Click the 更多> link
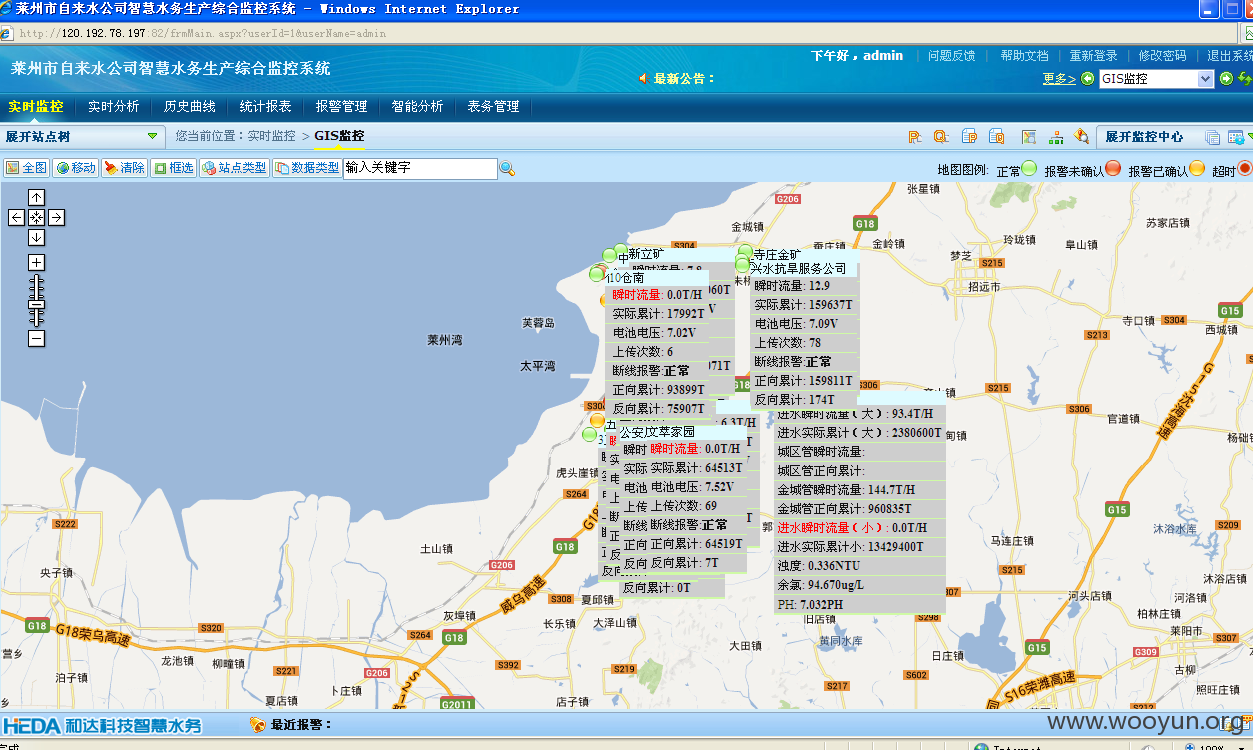Screen dimensions: 1253x750 [1059, 79]
